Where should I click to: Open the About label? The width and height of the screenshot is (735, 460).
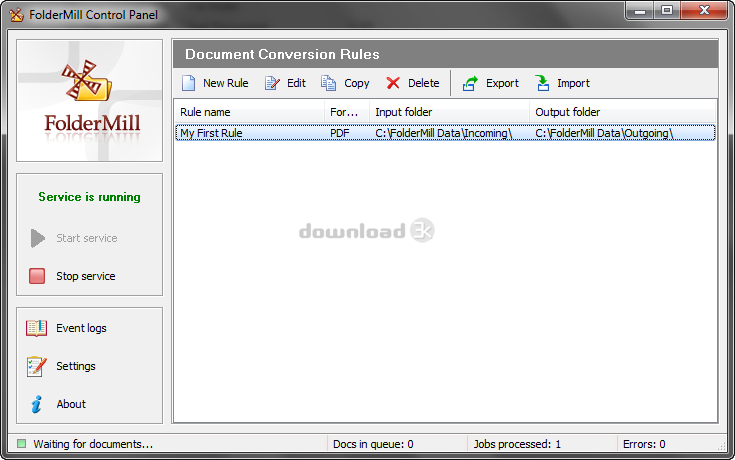click(71, 404)
